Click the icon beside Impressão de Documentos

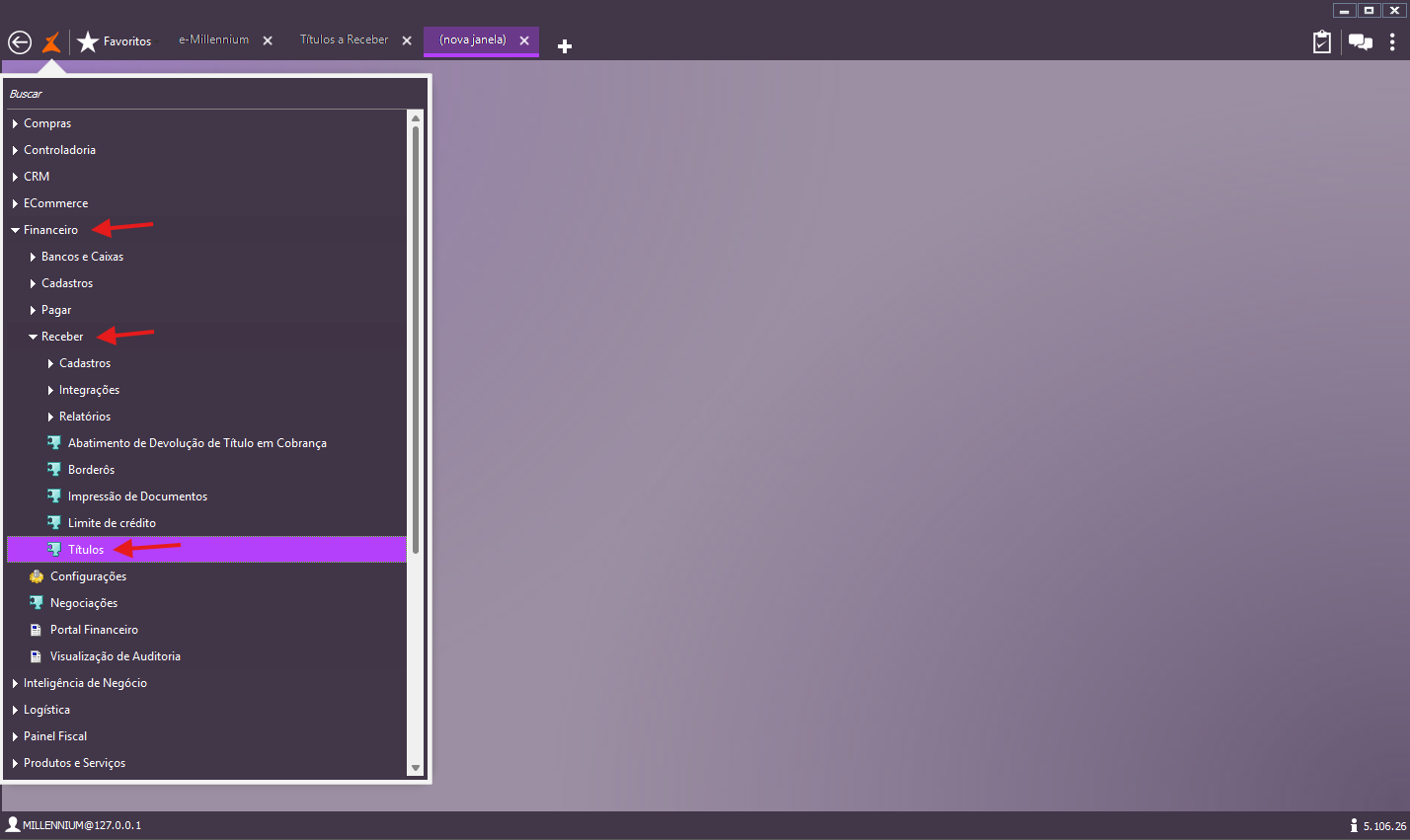[54, 496]
